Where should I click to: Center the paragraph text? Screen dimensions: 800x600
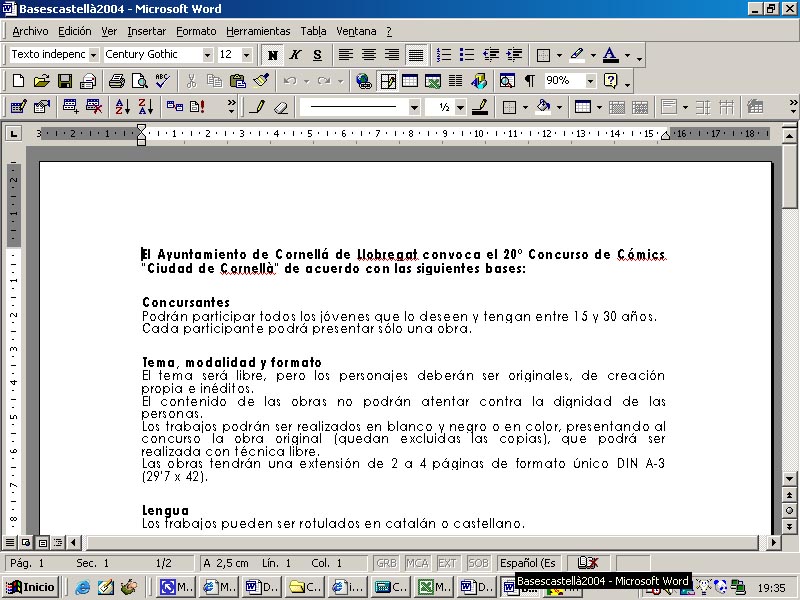369,54
